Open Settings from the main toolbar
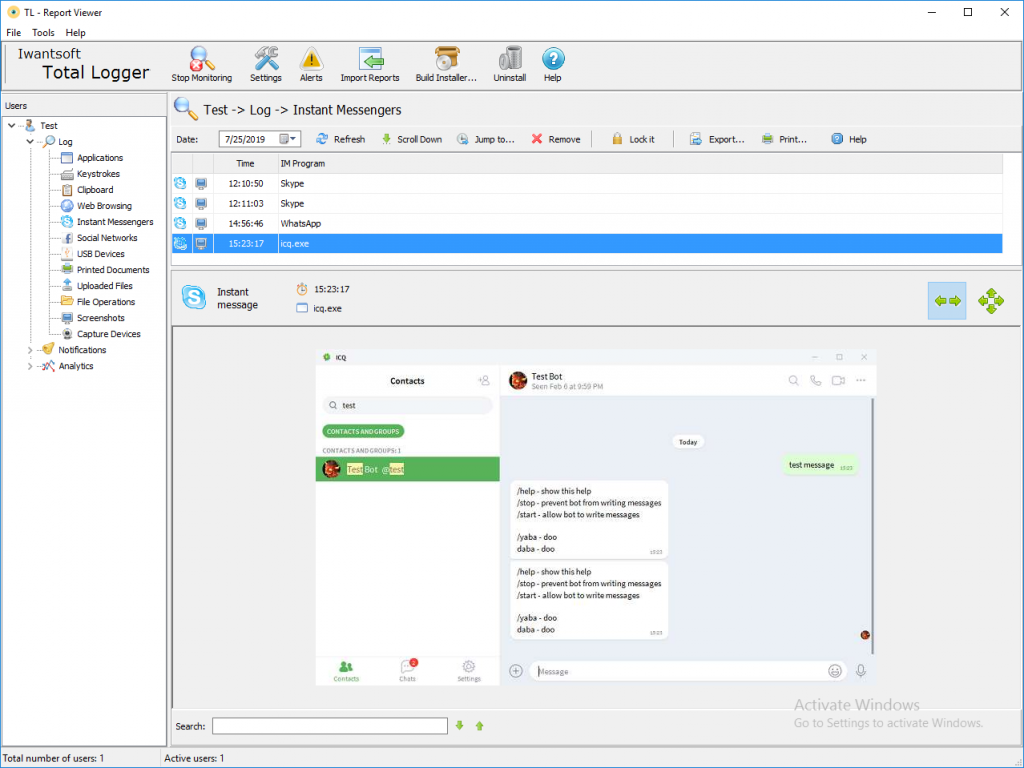 pos(266,59)
